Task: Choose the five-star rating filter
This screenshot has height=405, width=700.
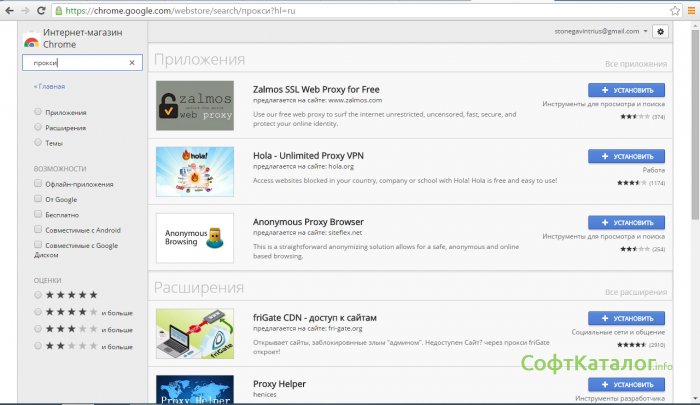Action: point(38,294)
